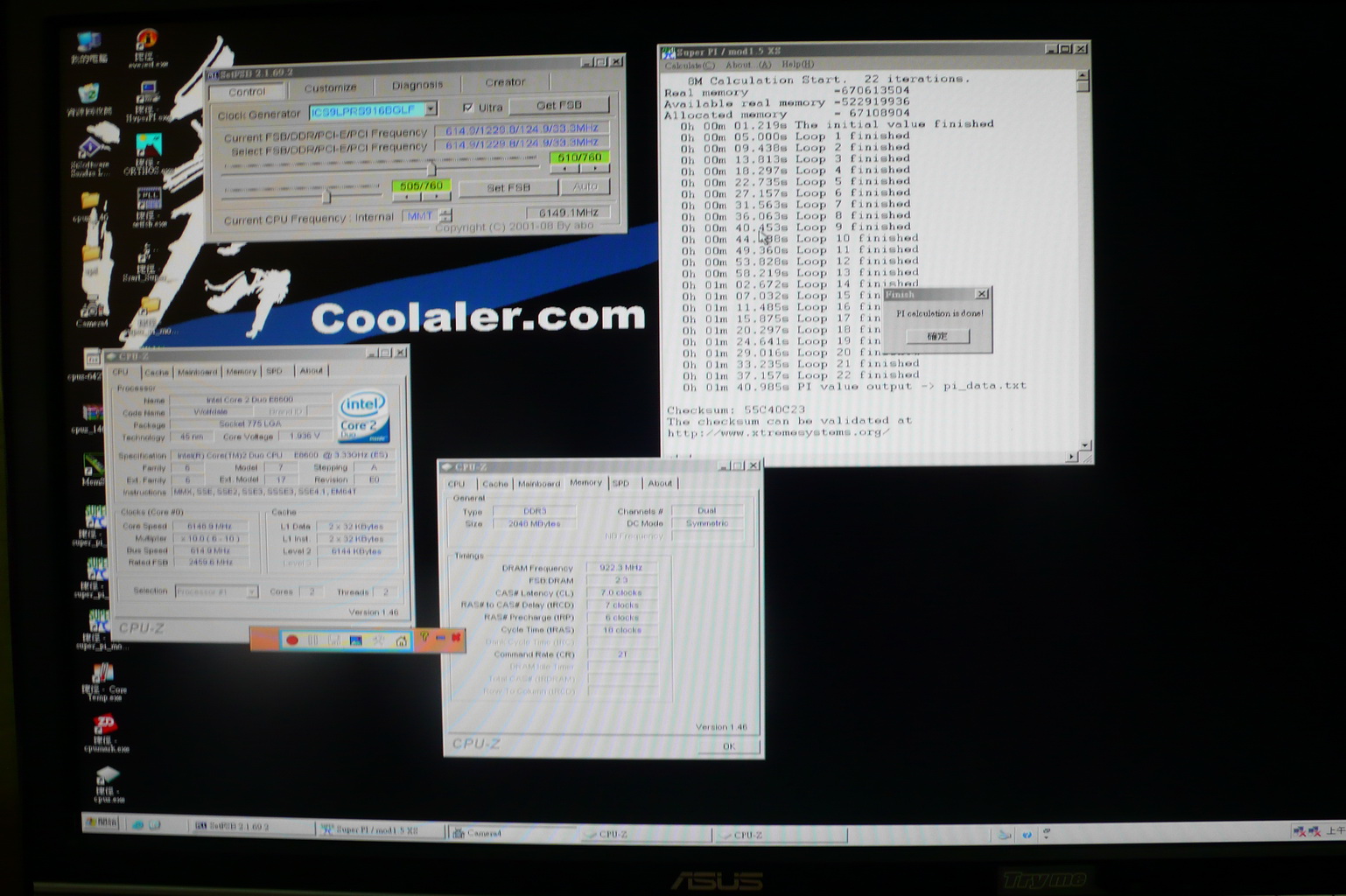The width and height of the screenshot is (1346, 896).
Task: Expand the Clock Generator dropdown
Action: pyautogui.click(x=431, y=109)
